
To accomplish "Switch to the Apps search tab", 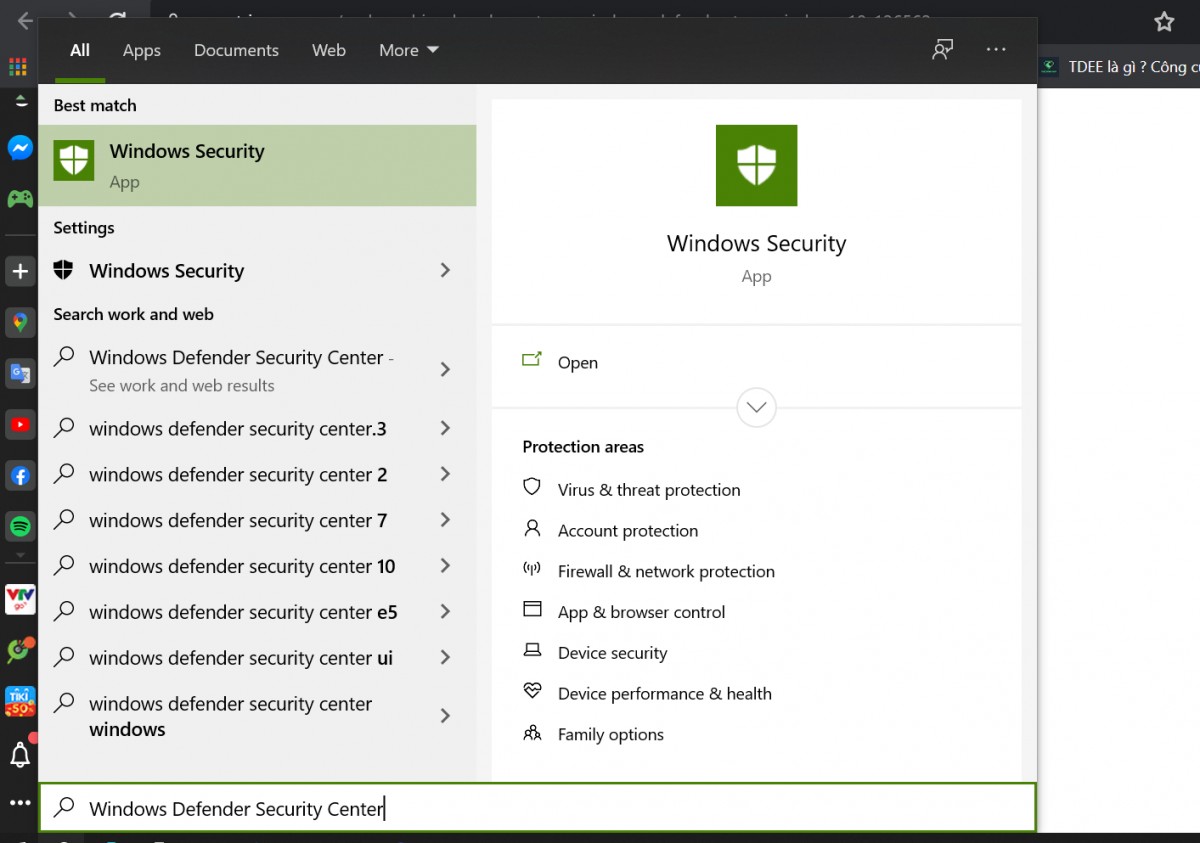I will (141, 50).
